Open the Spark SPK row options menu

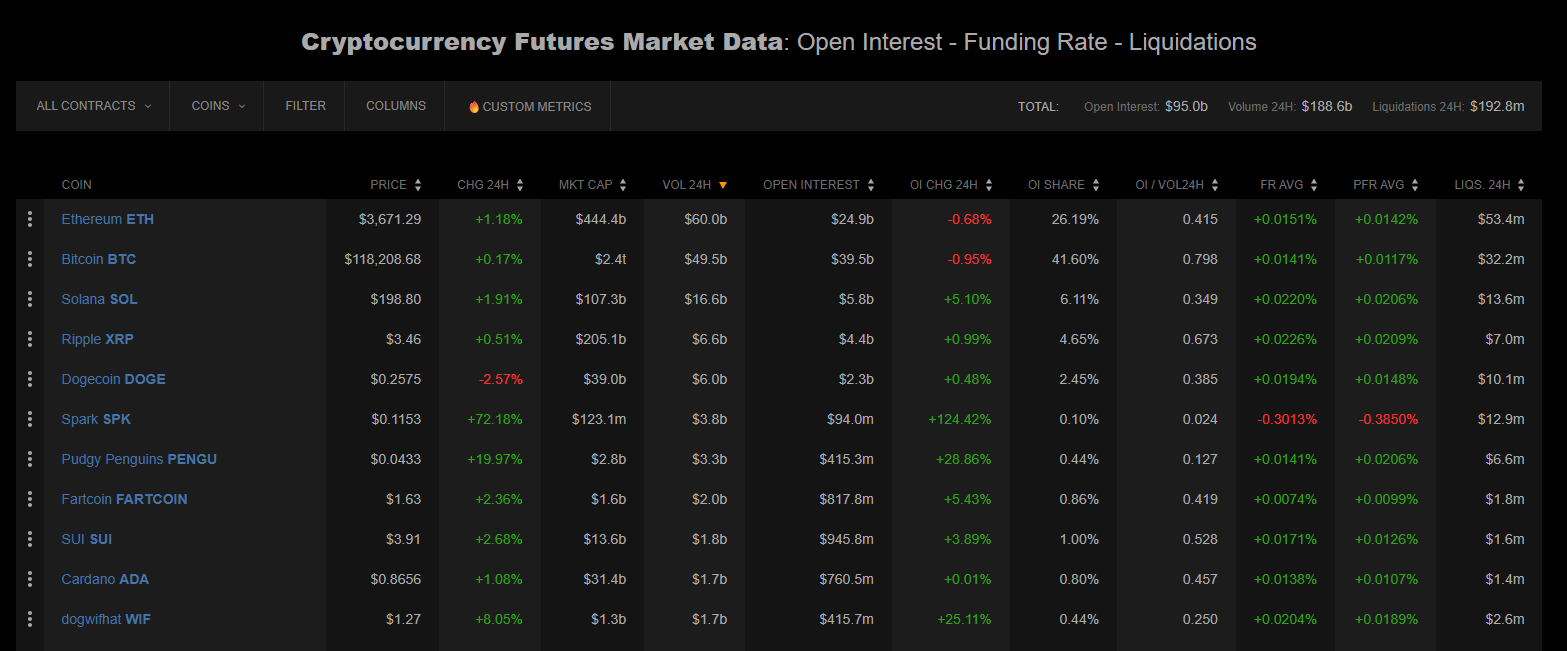(x=30, y=419)
